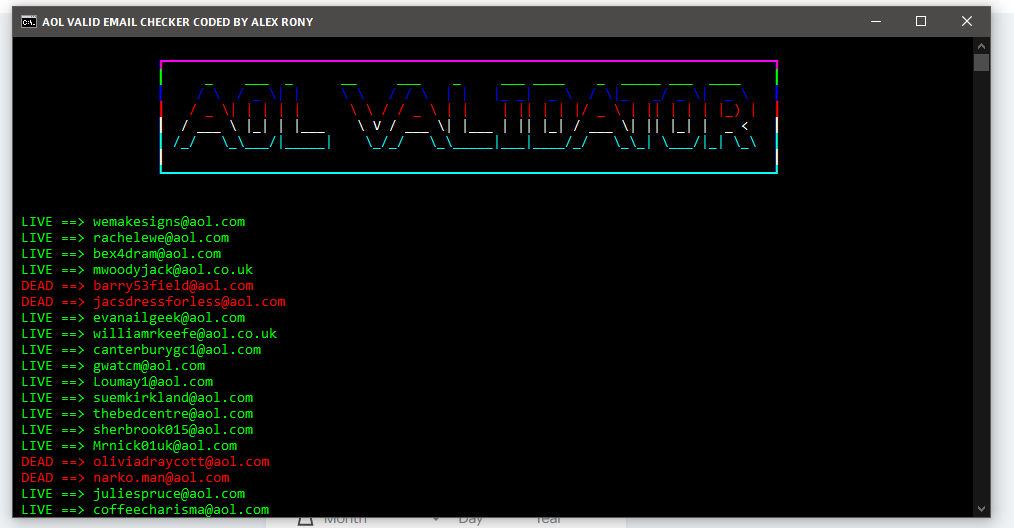Click the vertical scrollbar thumb
This screenshot has width=1014, height=528.
(x=981, y=63)
